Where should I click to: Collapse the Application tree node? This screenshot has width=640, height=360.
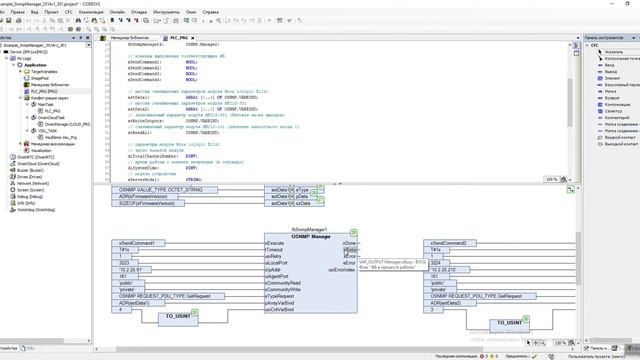coord(13,65)
